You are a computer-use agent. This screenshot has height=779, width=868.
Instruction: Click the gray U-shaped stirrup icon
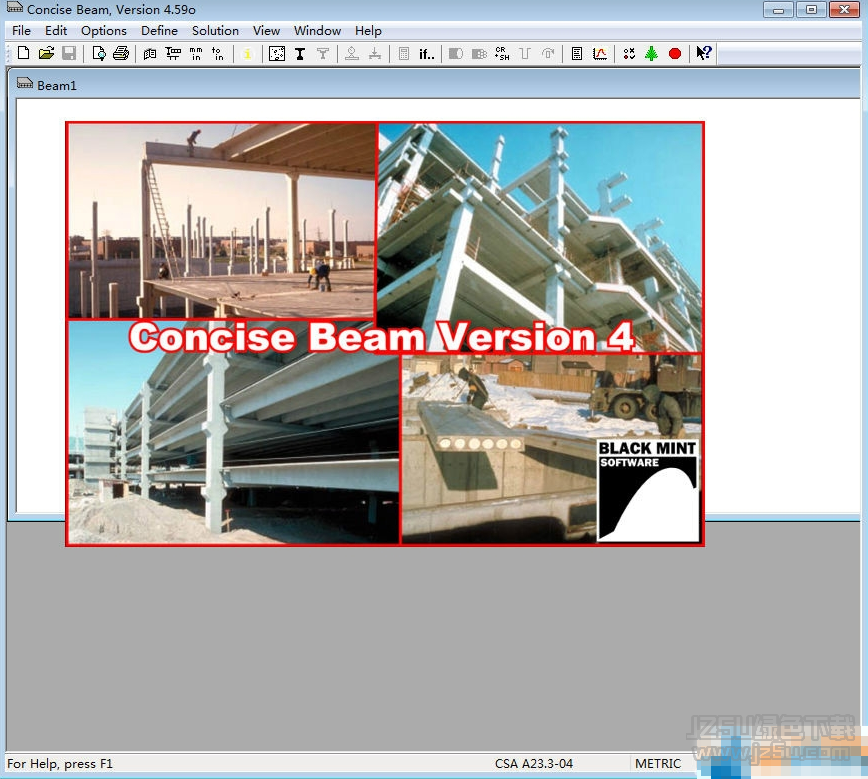coord(525,54)
